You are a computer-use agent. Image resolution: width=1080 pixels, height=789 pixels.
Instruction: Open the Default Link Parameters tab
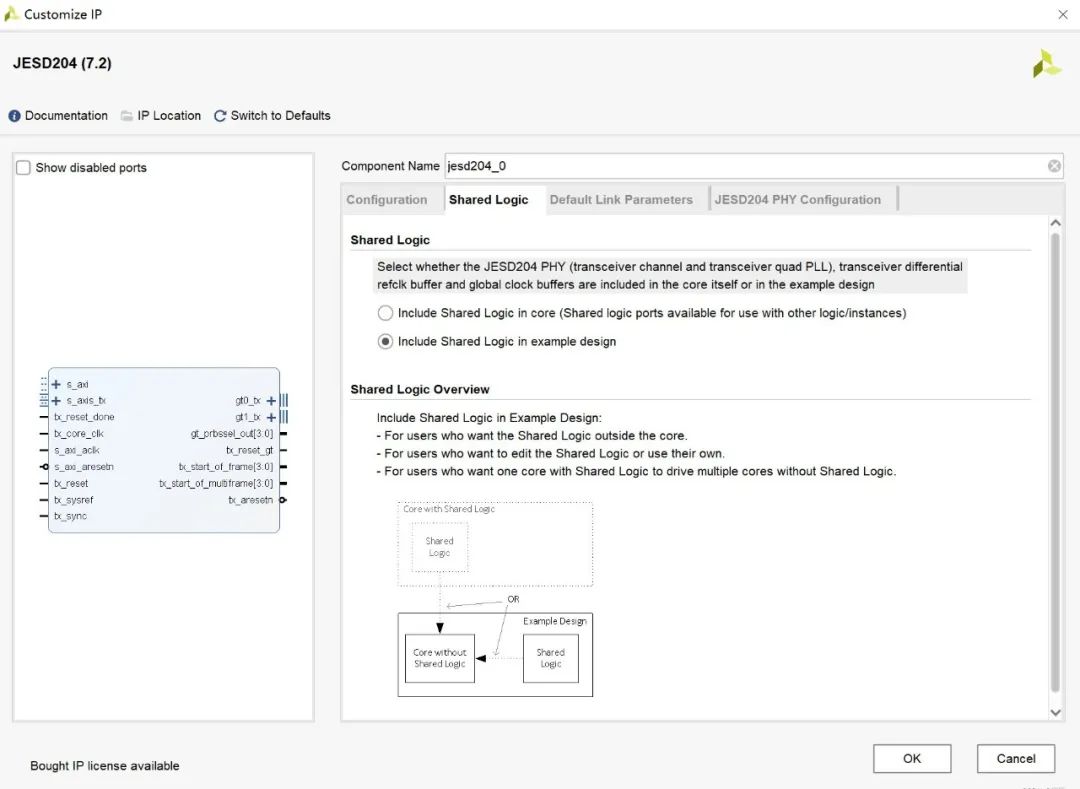(x=621, y=200)
